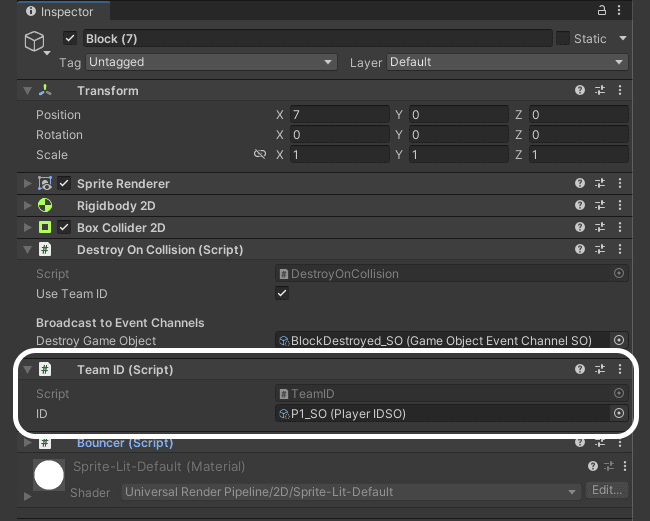Open the Inspector panel kebab menu

click(x=622, y=10)
